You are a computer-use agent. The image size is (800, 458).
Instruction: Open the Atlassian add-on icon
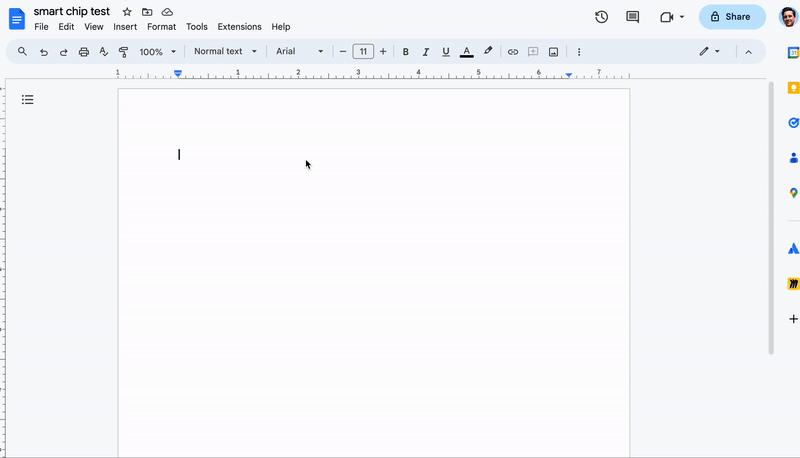coord(793,248)
